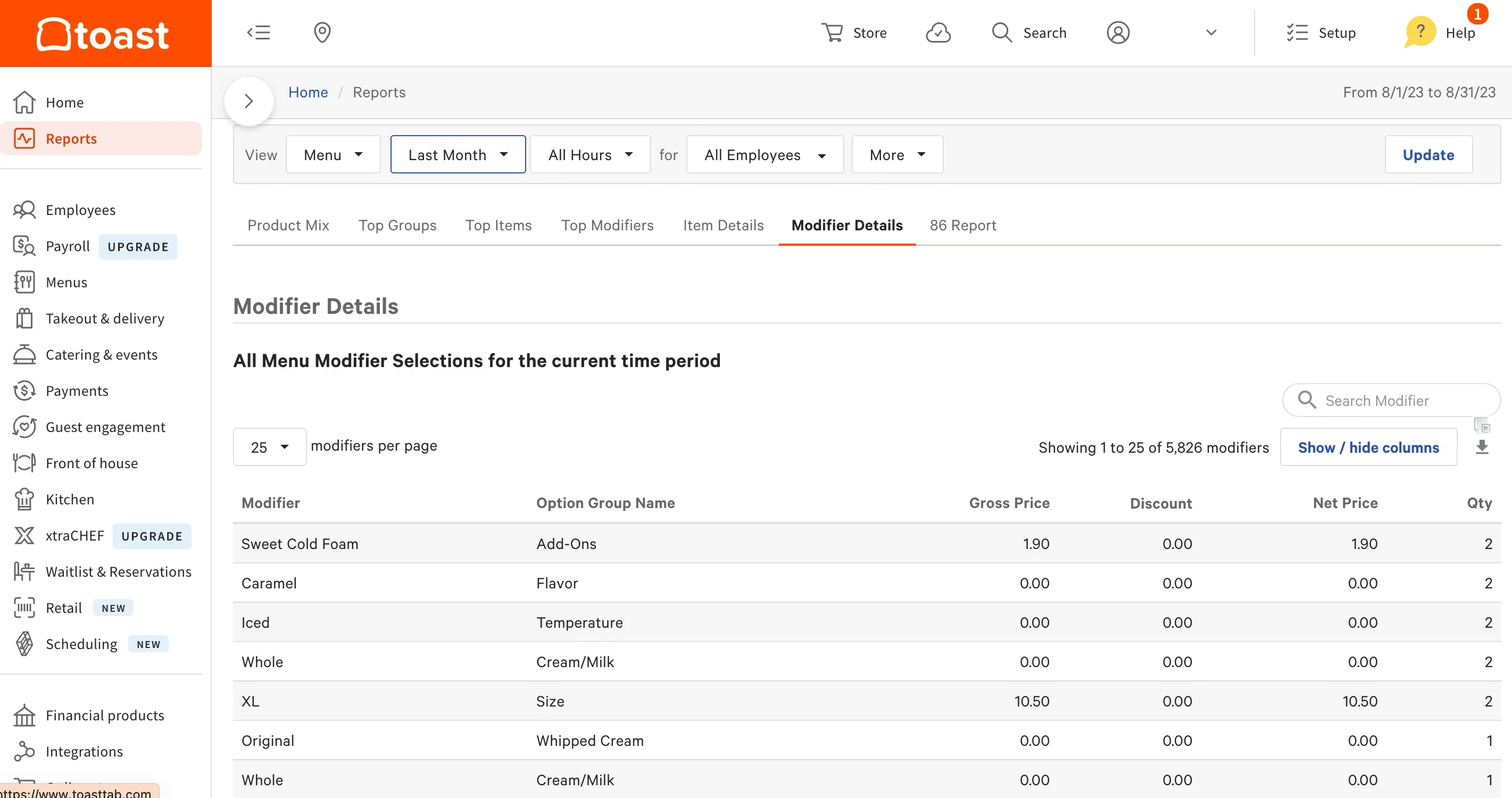The image size is (1512, 798).
Task: Click Show / hide columns button
Action: click(1368, 447)
